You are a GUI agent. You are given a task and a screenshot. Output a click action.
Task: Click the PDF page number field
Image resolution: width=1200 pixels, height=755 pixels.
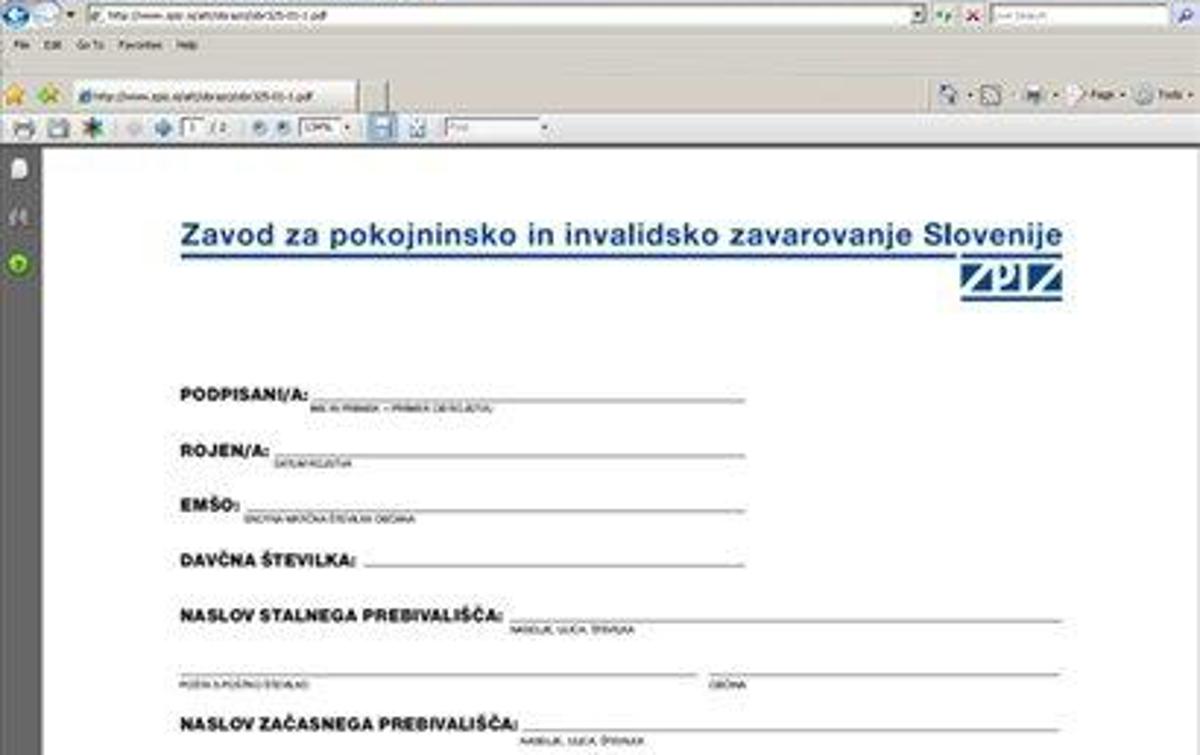pos(191,128)
